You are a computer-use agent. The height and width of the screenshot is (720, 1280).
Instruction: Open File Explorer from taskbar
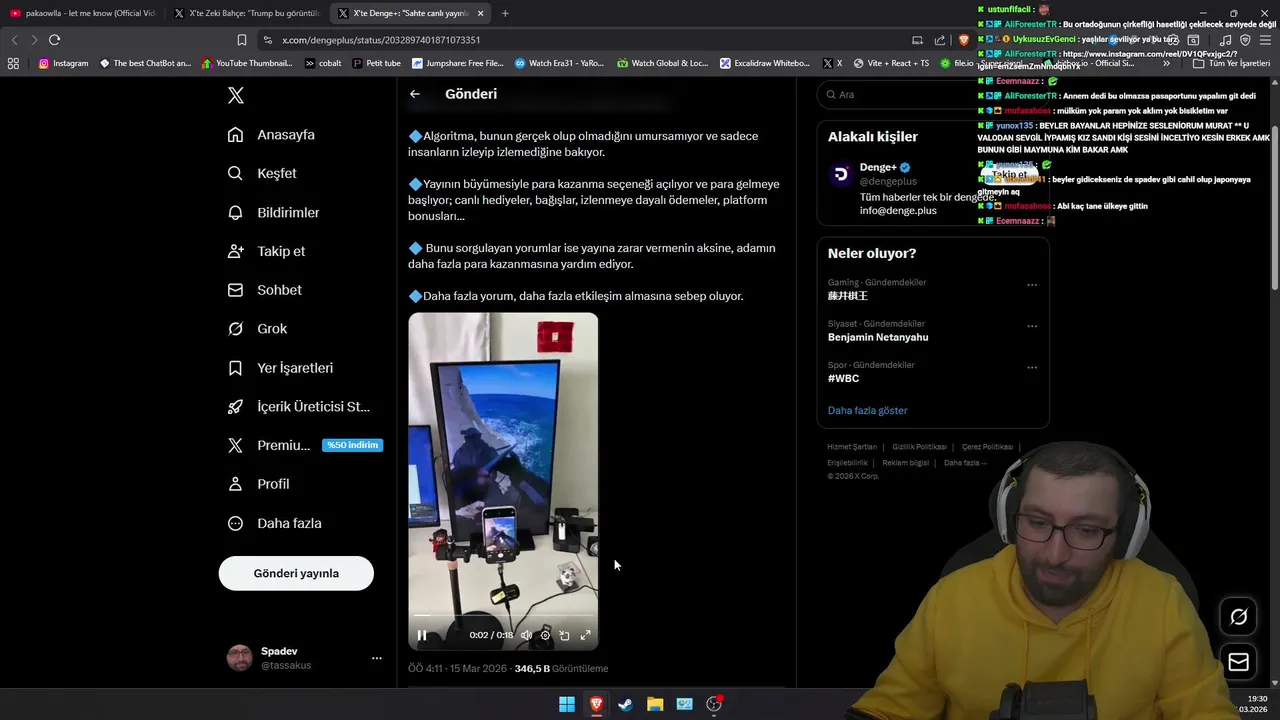[655, 704]
